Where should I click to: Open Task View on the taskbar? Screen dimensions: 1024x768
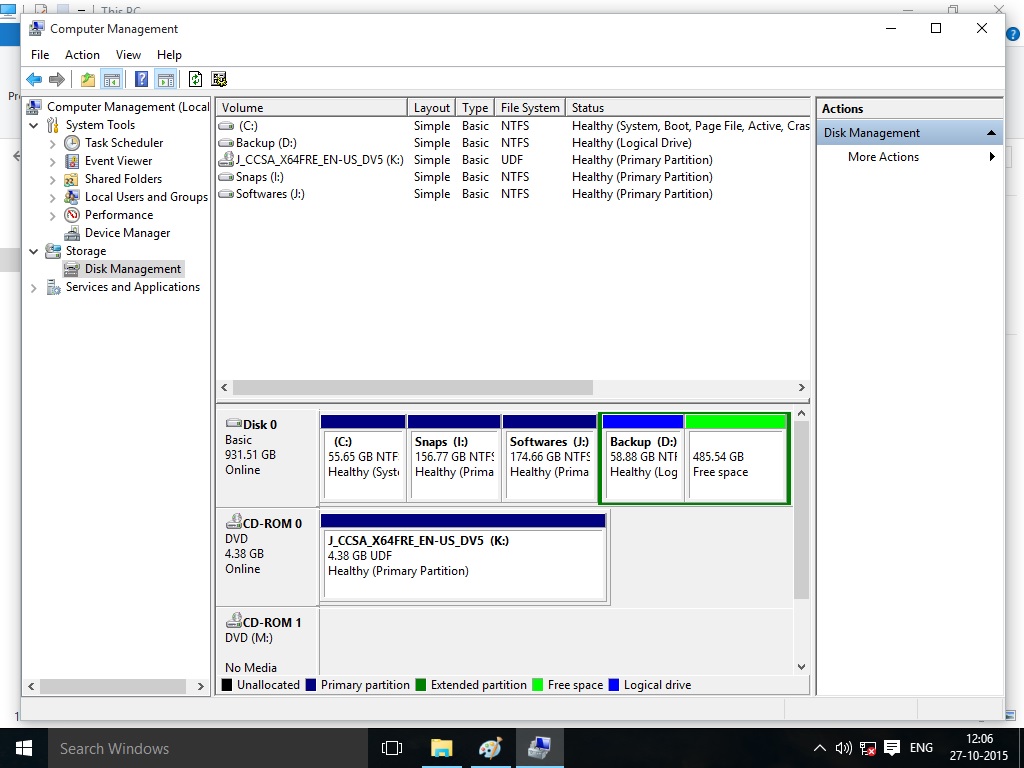(x=392, y=748)
